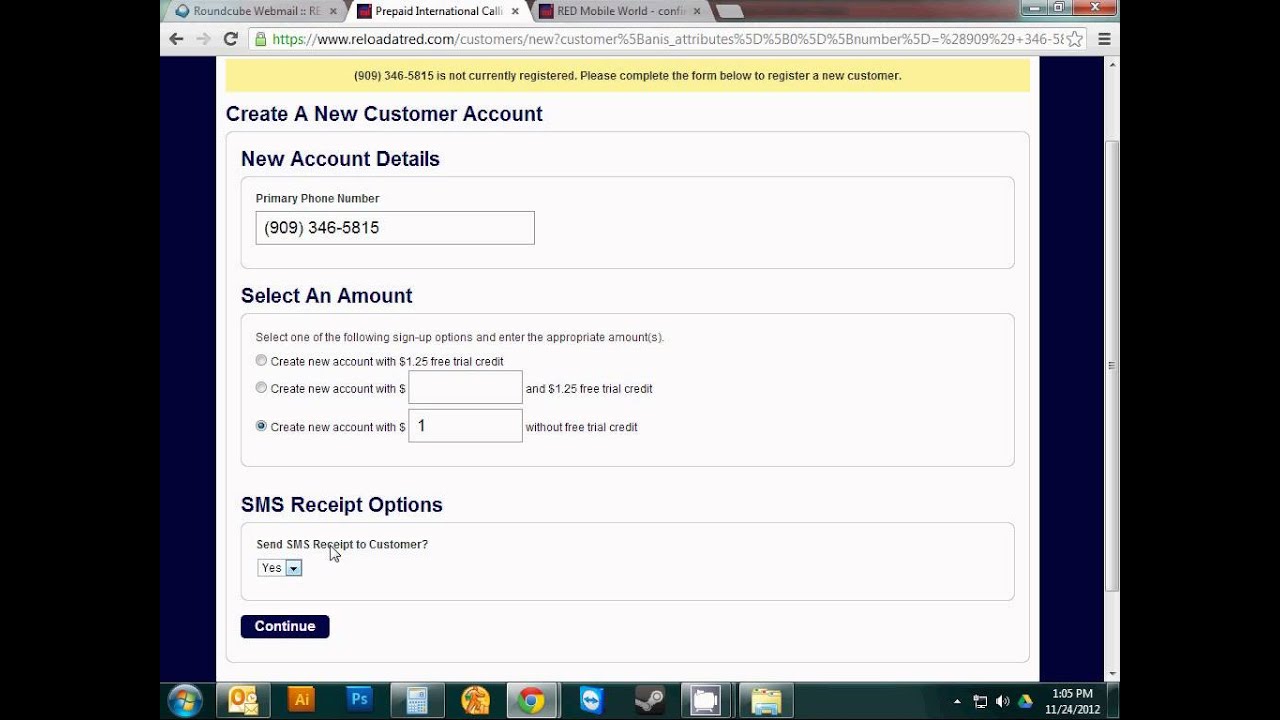
Task: Open the Windows Start menu
Action: (185, 701)
